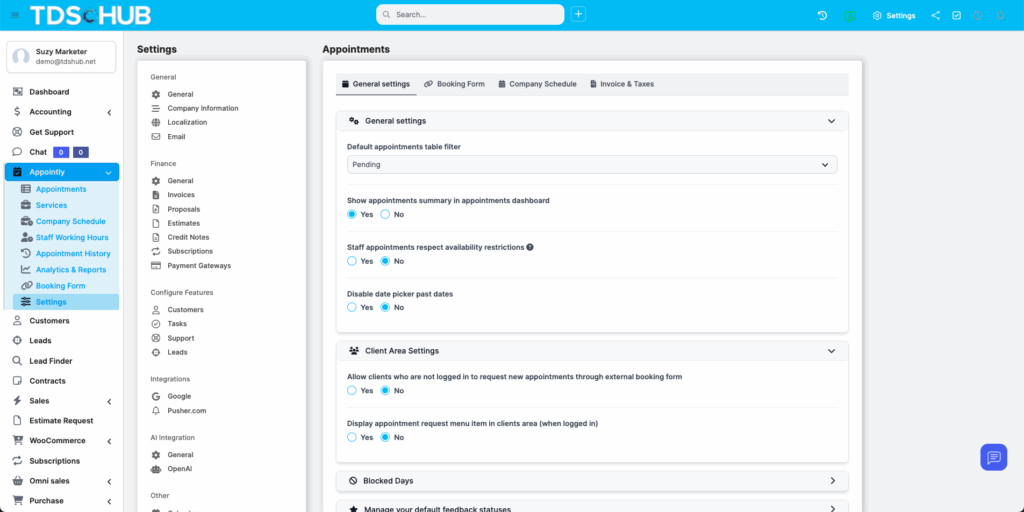Screen dimensions: 1024x512
Task: Open the history icon in top bar
Action: point(822,15)
